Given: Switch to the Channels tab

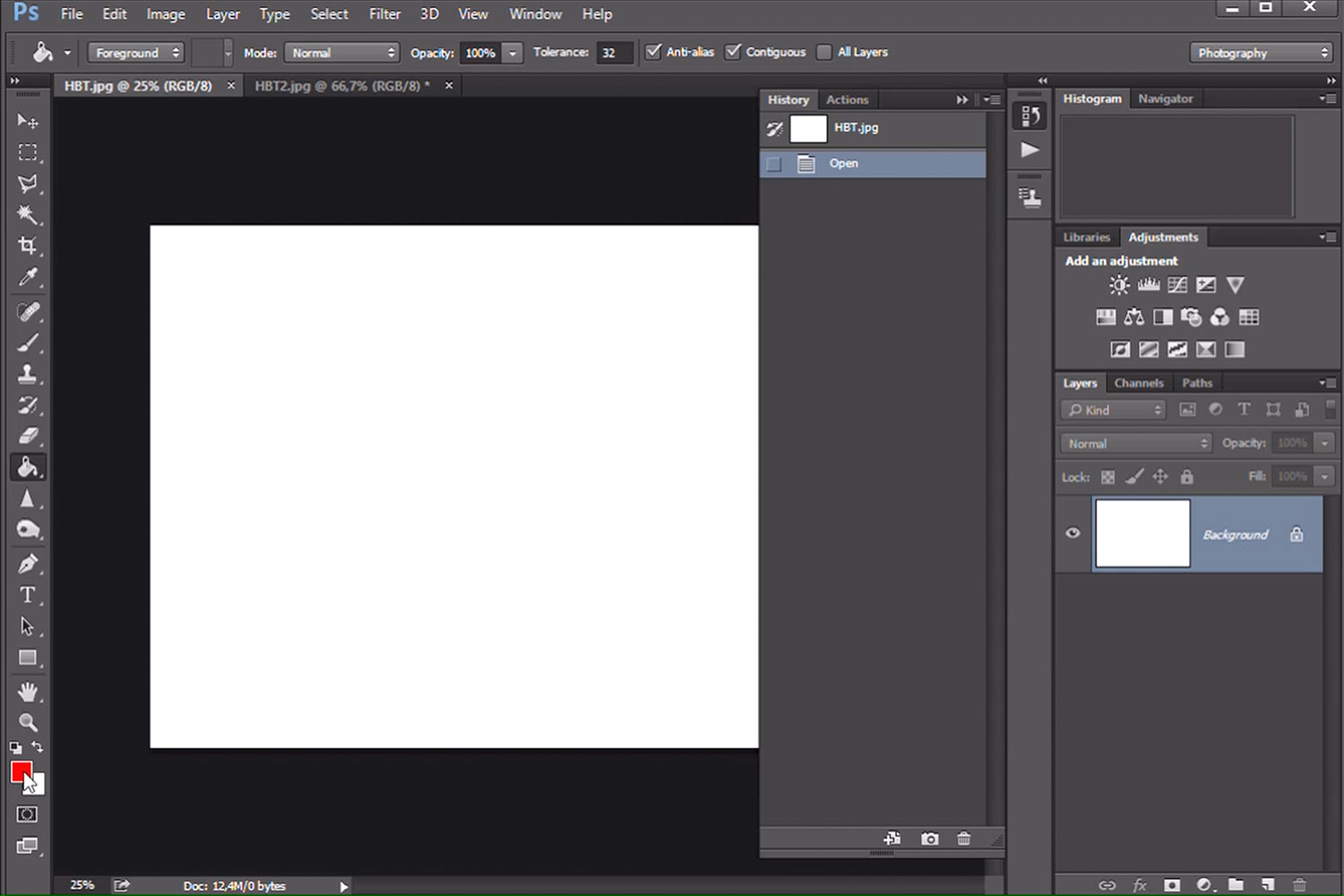Looking at the screenshot, I should (x=1138, y=383).
